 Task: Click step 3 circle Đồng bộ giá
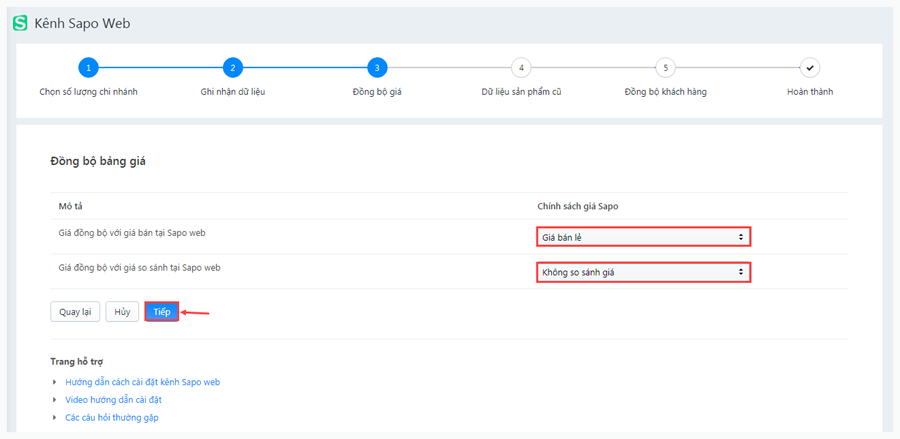(x=377, y=68)
